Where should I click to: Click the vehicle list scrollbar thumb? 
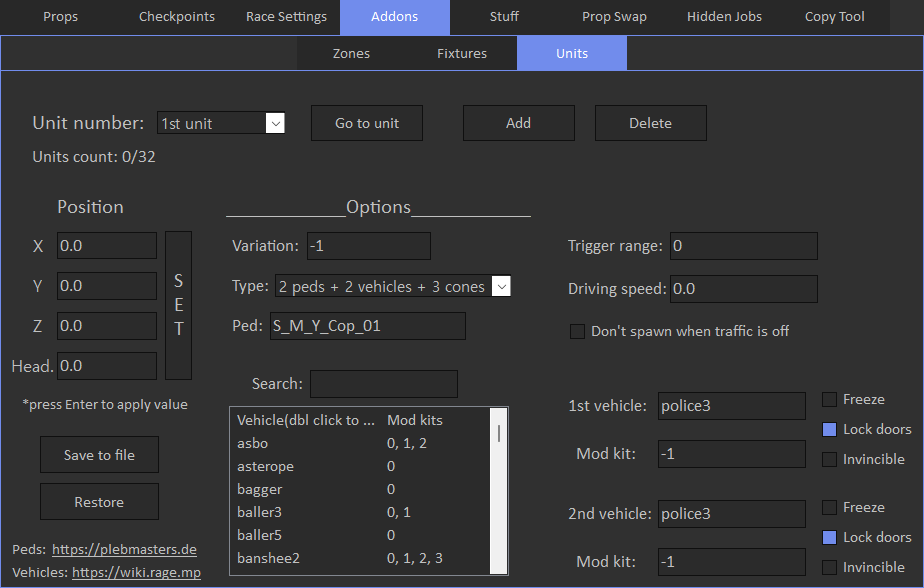click(499, 433)
